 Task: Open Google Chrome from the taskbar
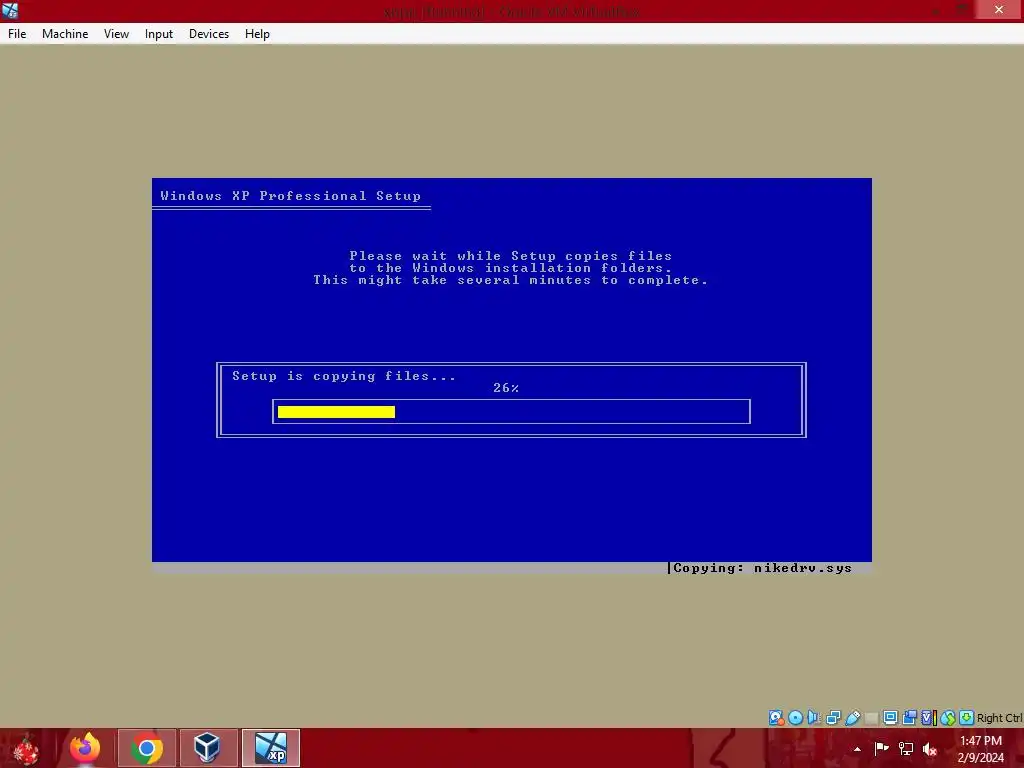click(x=147, y=748)
